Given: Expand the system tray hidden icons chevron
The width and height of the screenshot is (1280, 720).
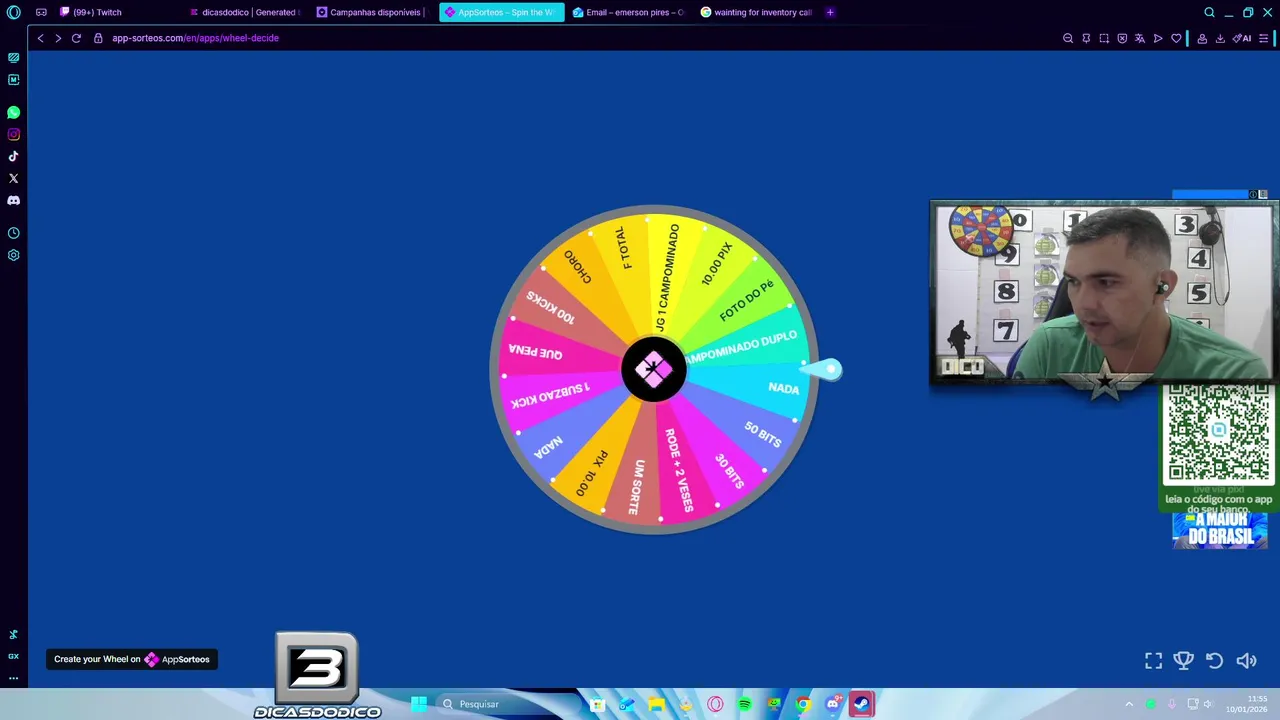Looking at the screenshot, I should tap(1129, 704).
